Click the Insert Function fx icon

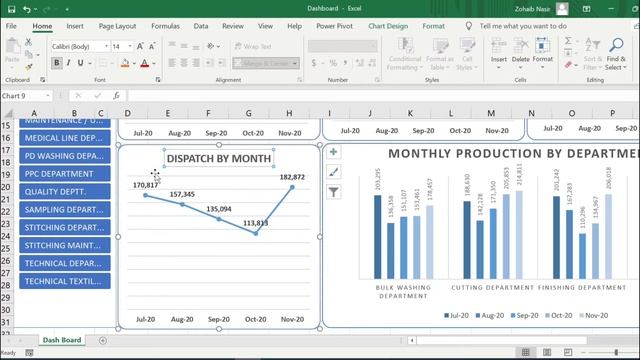pyautogui.click(x=116, y=96)
